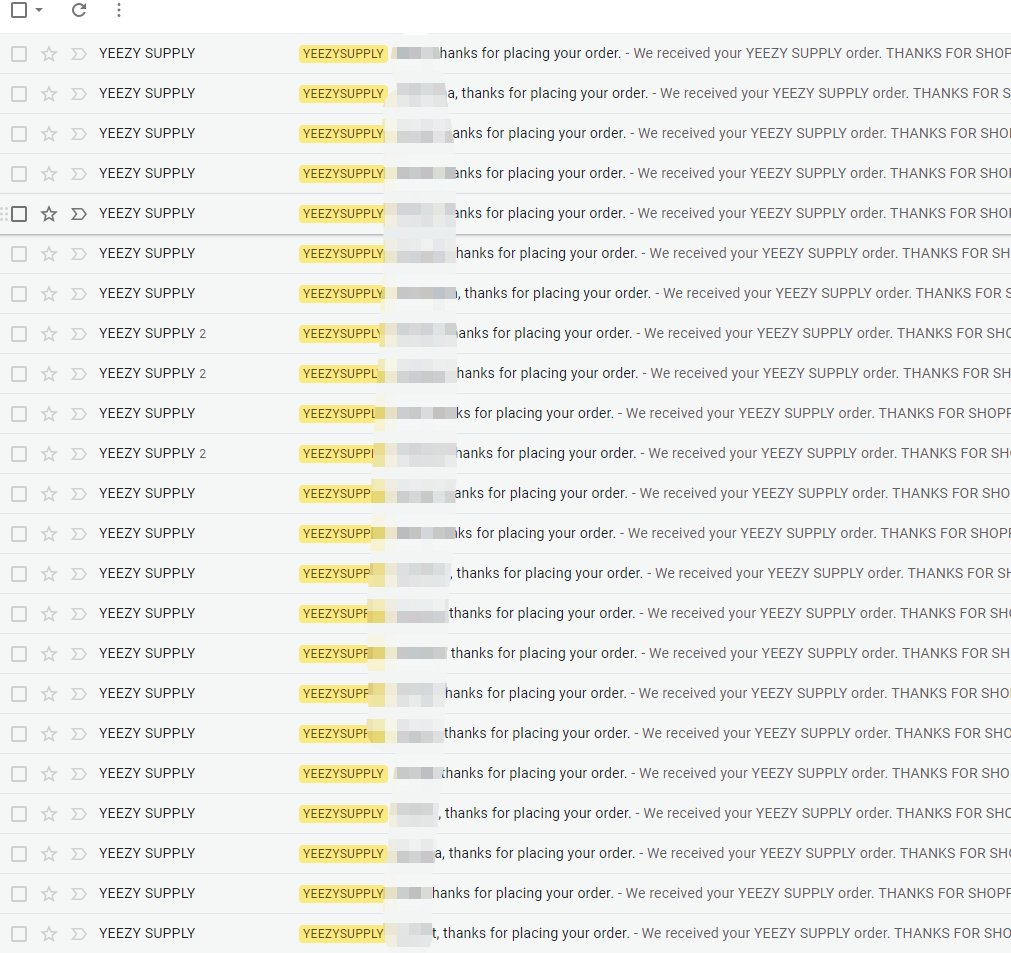1011x953 pixels.
Task: Star the highlighted hovered YEEZY SUPPLY email
Action: [x=49, y=213]
